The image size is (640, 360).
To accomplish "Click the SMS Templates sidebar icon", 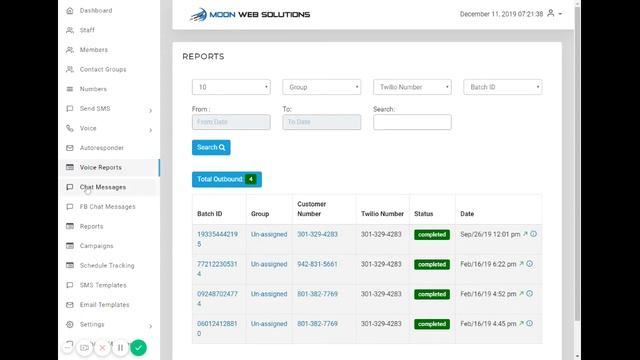I will coord(70,285).
